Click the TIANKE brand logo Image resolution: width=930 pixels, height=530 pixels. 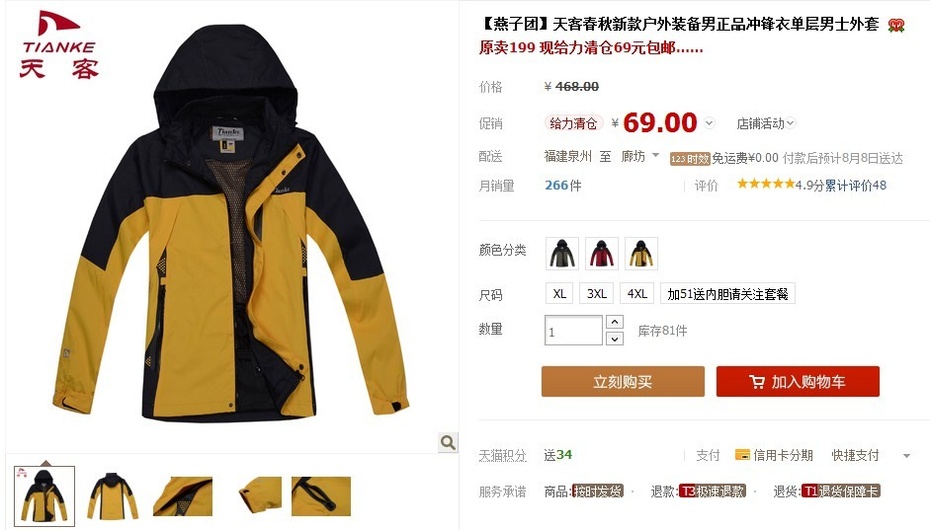tap(59, 44)
